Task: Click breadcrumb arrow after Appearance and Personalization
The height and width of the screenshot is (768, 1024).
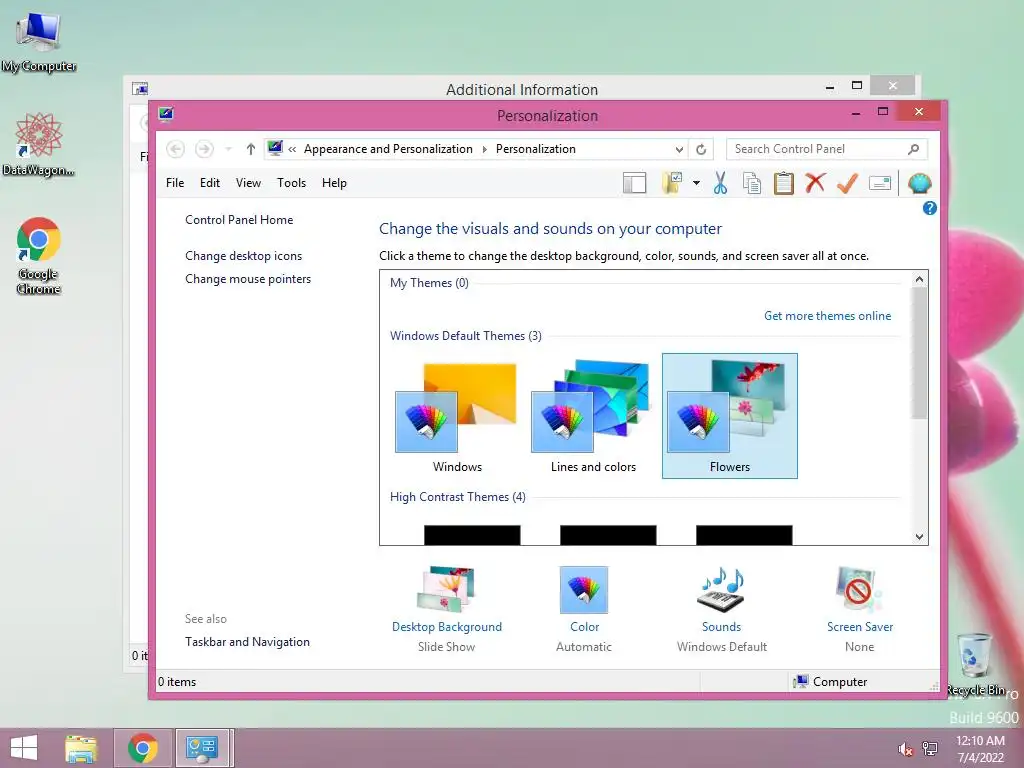Action: [485, 150]
